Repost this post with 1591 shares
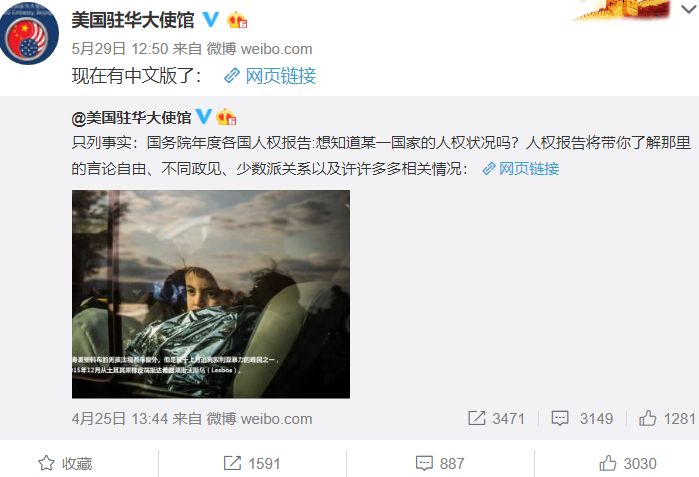The height and width of the screenshot is (477, 699). pyautogui.click(x=252, y=464)
